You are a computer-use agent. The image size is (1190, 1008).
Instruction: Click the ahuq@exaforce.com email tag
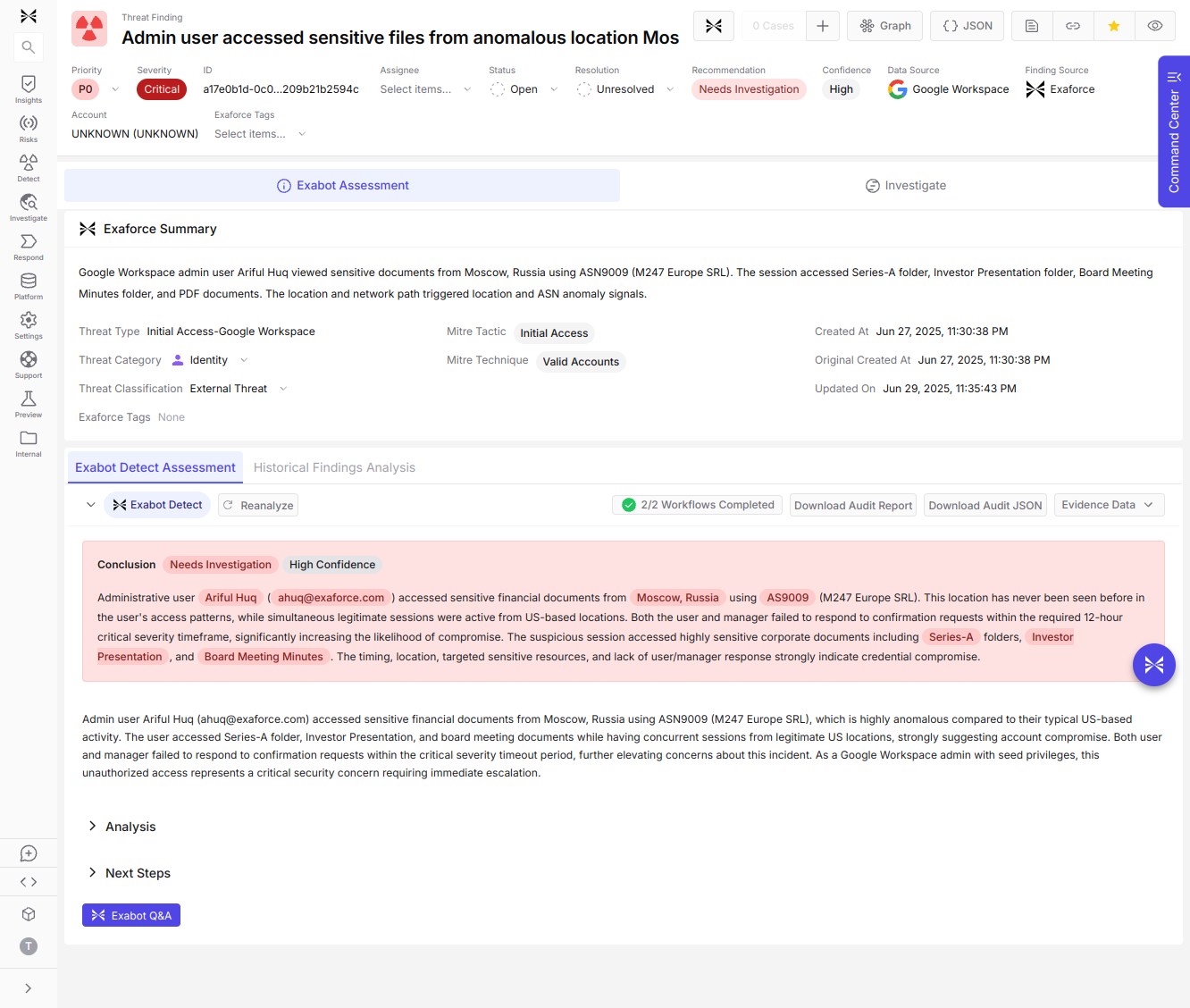(x=331, y=598)
